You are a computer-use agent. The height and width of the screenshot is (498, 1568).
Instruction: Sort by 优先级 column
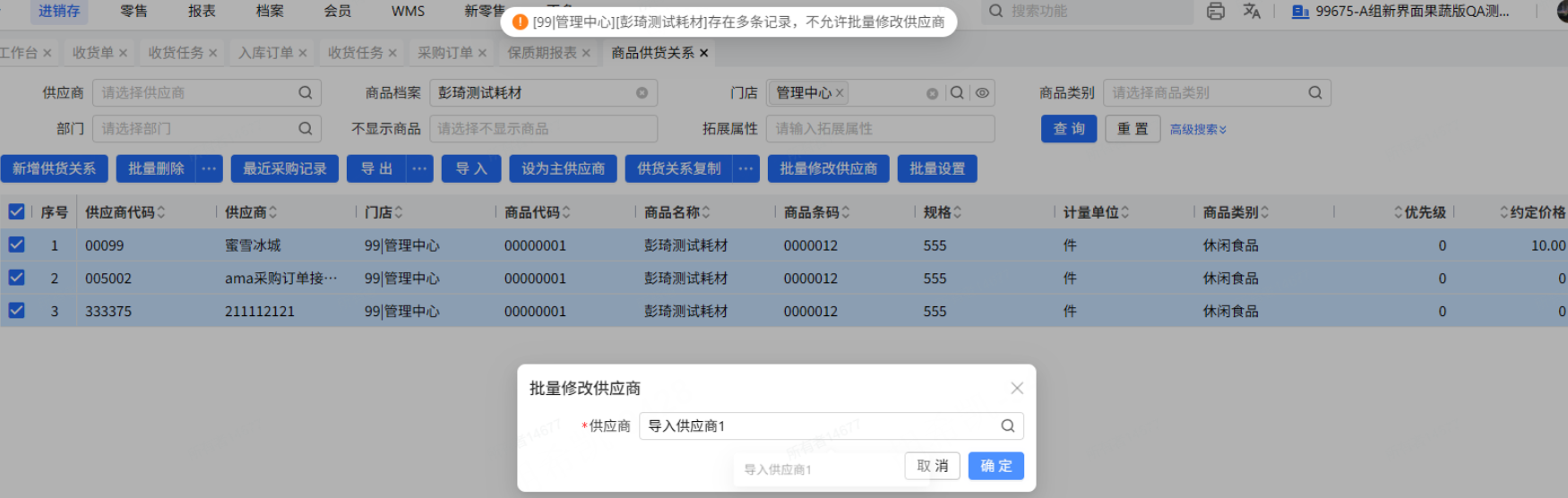(1399, 212)
